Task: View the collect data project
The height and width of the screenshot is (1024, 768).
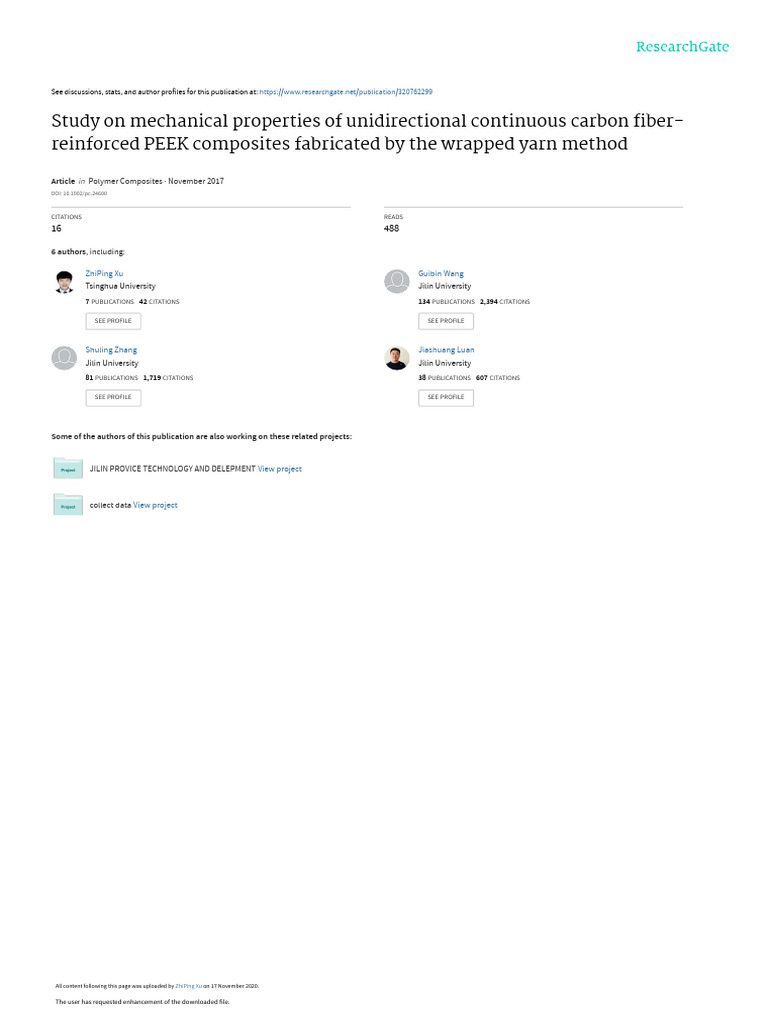Action: 156,505
